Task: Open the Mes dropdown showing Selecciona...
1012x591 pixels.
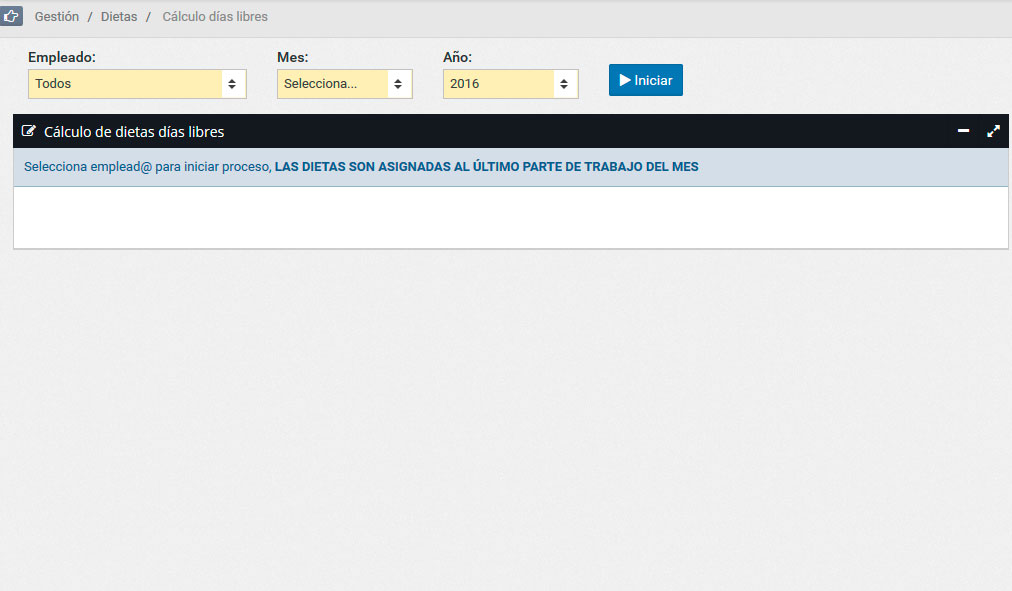Action: [345, 84]
